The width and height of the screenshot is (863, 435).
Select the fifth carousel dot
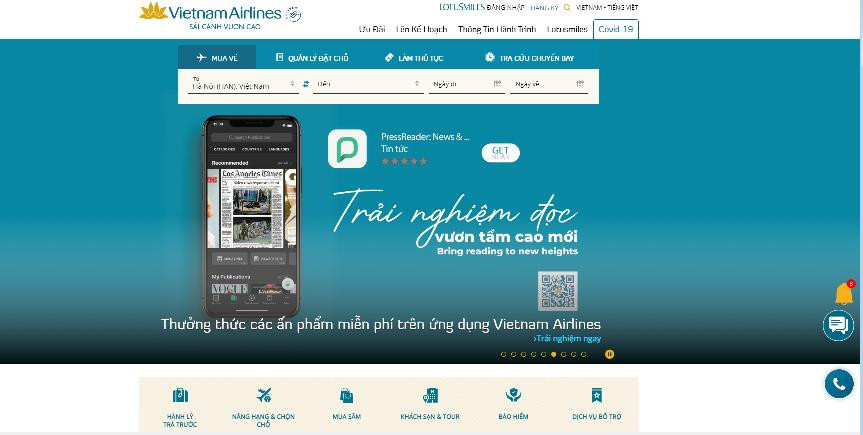(x=543, y=355)
